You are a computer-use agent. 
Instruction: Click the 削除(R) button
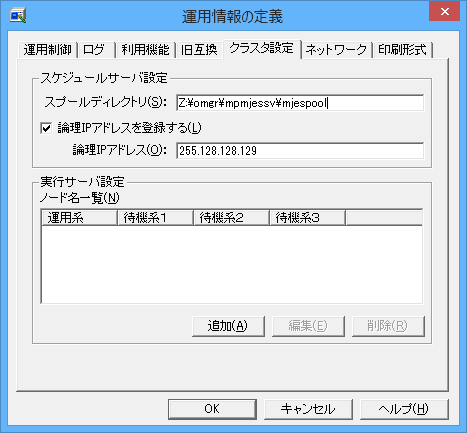point(388,326)
